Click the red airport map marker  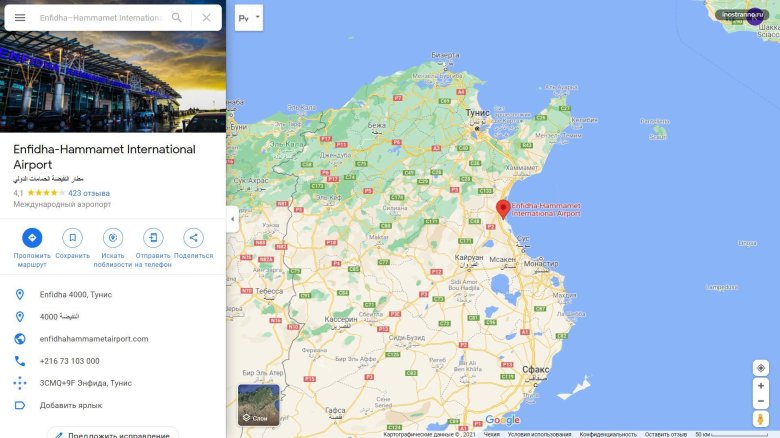coord(503,209)
